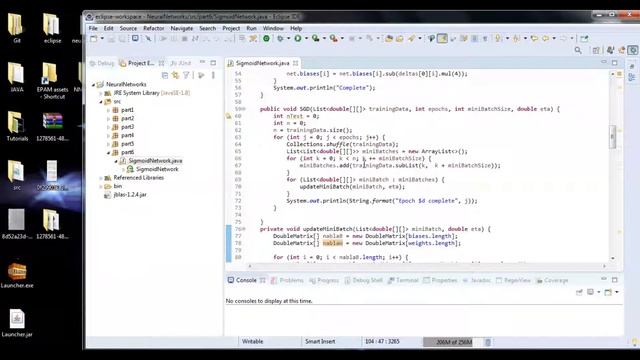Open the Help menu
This screenshot has height=360, width=640.
coord(296,28)
